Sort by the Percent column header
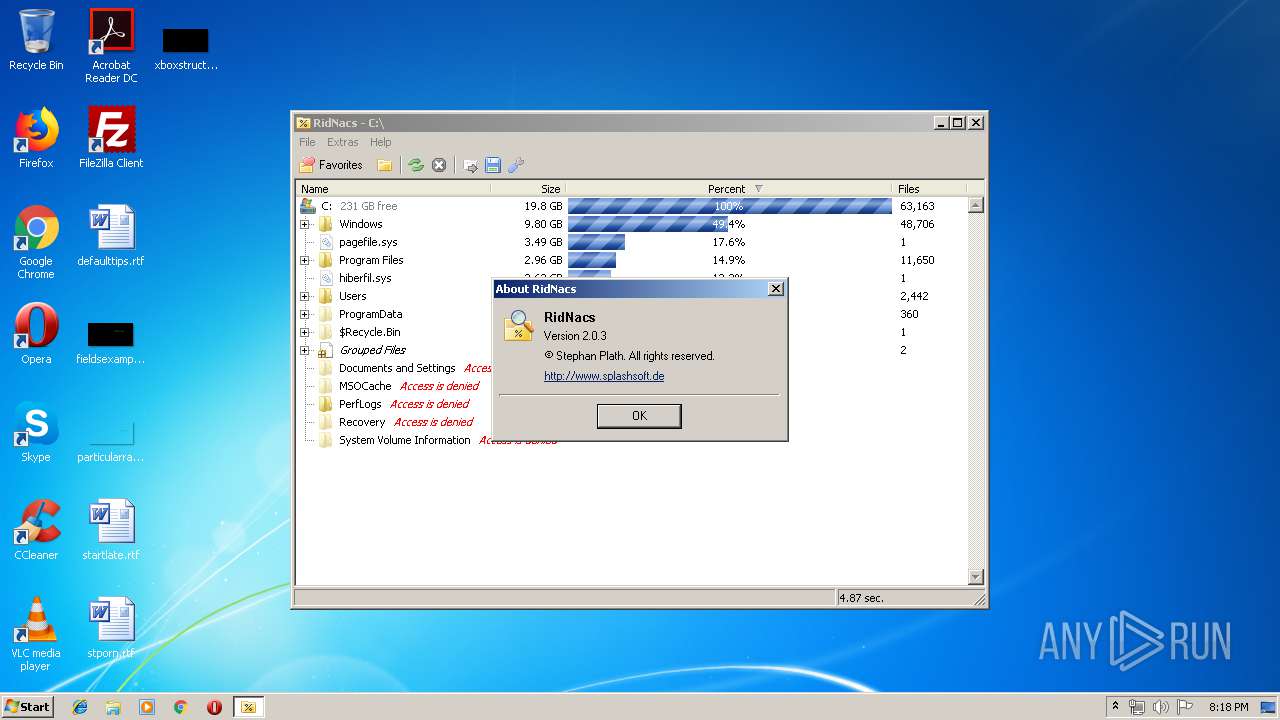The width and height of the screenshot is (1280, 720). click(x=728, y=188)
